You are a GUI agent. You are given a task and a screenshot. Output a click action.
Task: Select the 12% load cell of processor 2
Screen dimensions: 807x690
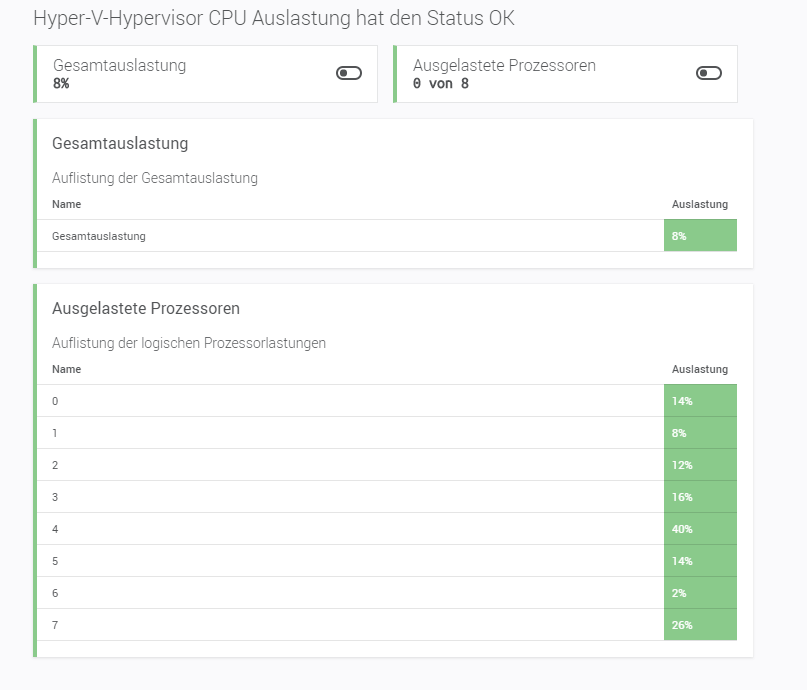(700, 465)
